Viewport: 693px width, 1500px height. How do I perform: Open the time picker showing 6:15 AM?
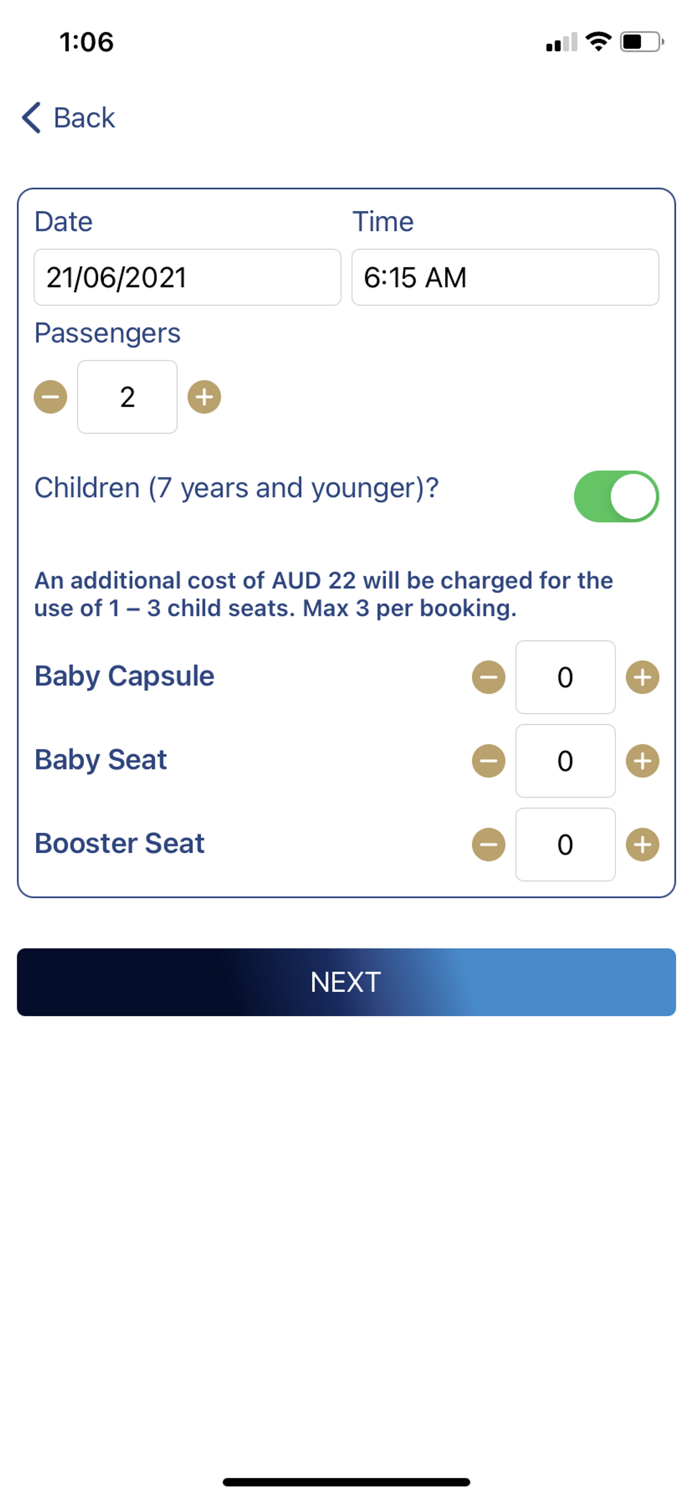[504, 277]
